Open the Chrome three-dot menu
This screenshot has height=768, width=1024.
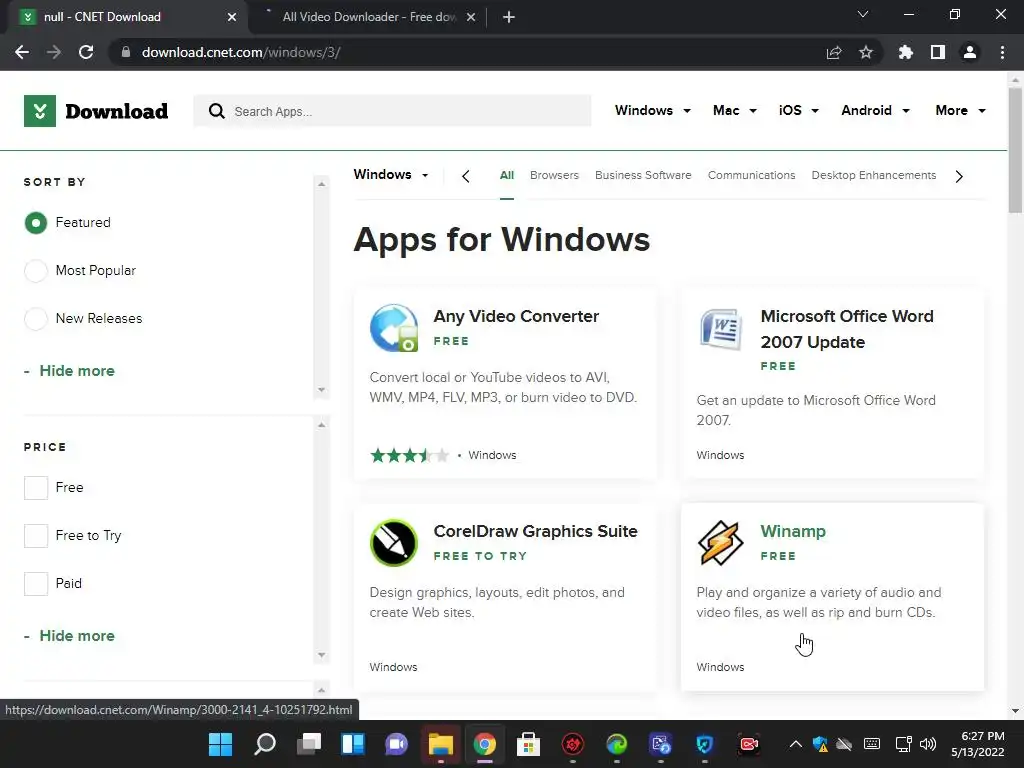click(x=1002, y=52)
